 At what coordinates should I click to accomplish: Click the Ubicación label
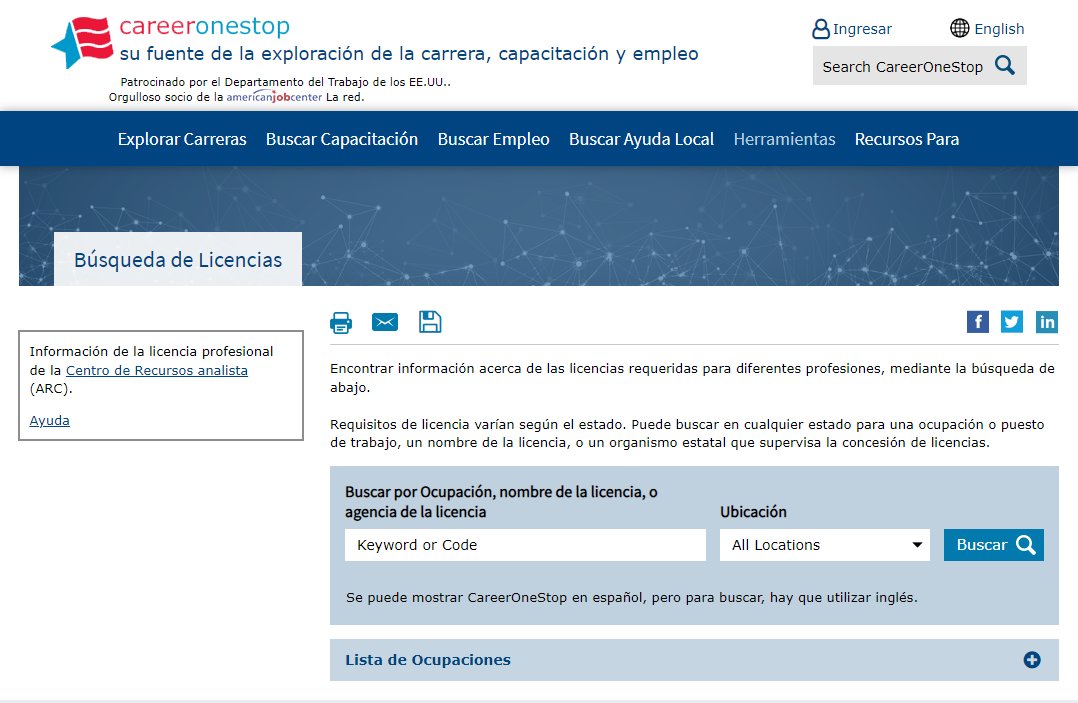754,512
